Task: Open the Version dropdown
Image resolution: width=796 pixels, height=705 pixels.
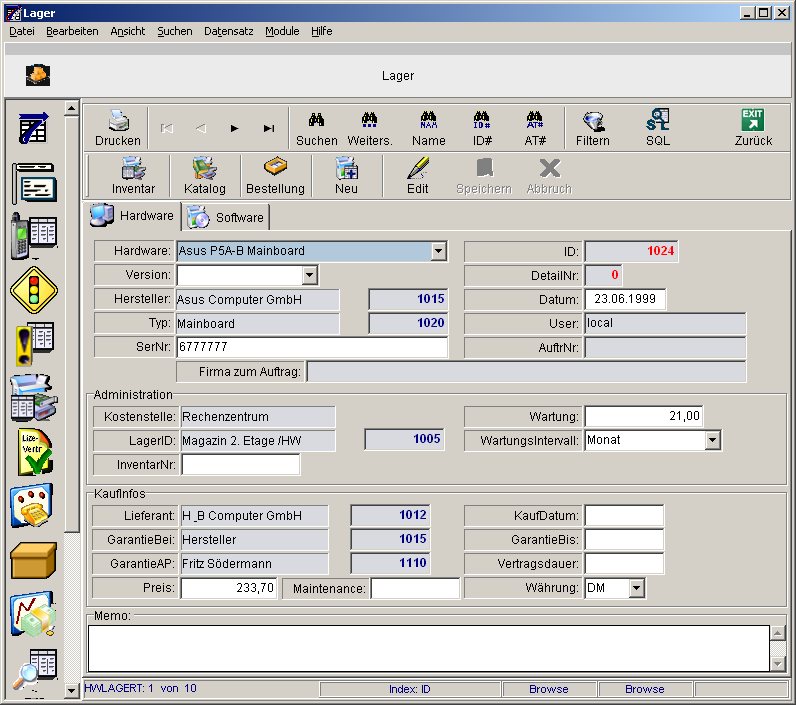Action: coord(309,275)
